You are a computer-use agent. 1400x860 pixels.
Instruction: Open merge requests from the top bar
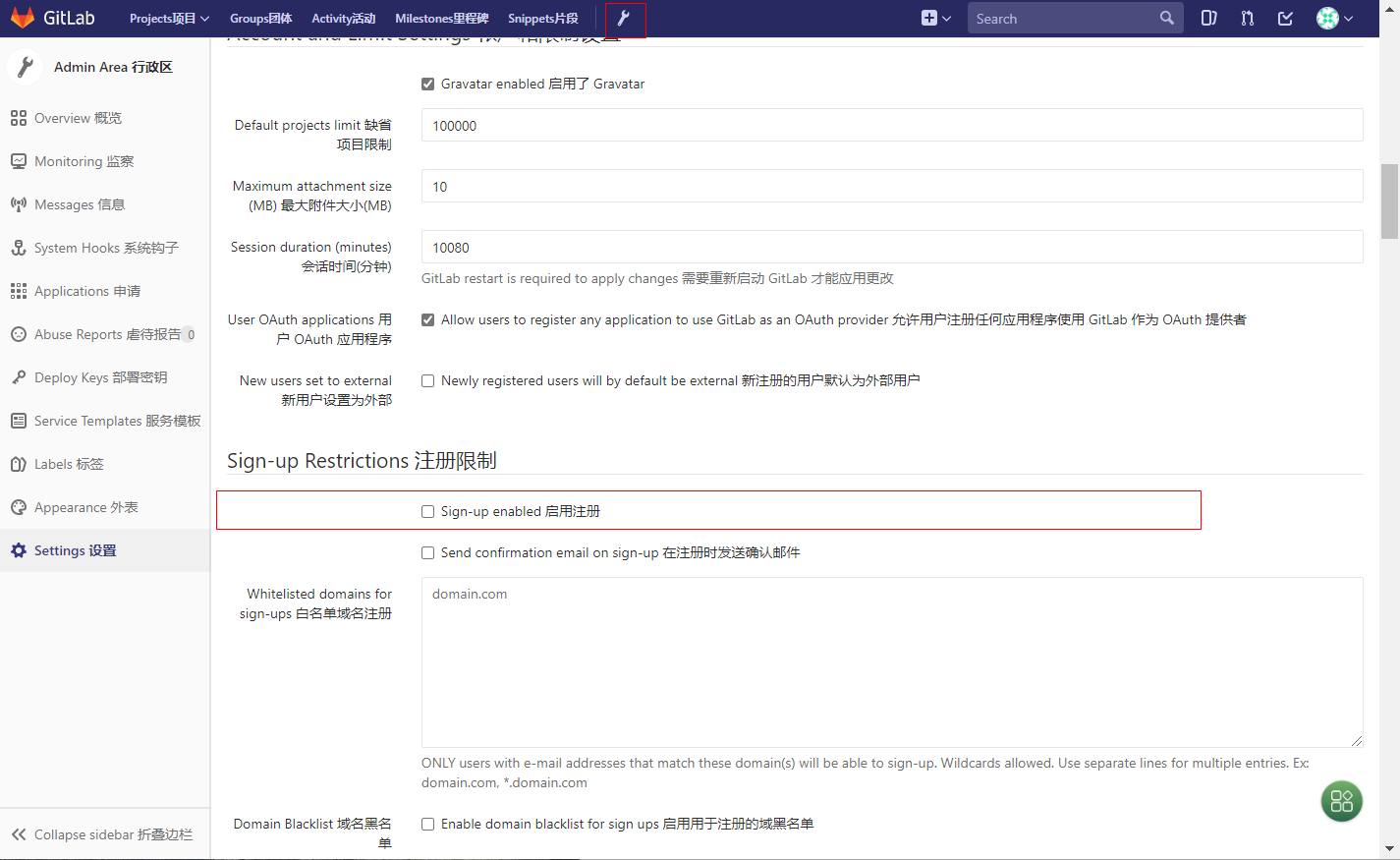pos(1247,18)
